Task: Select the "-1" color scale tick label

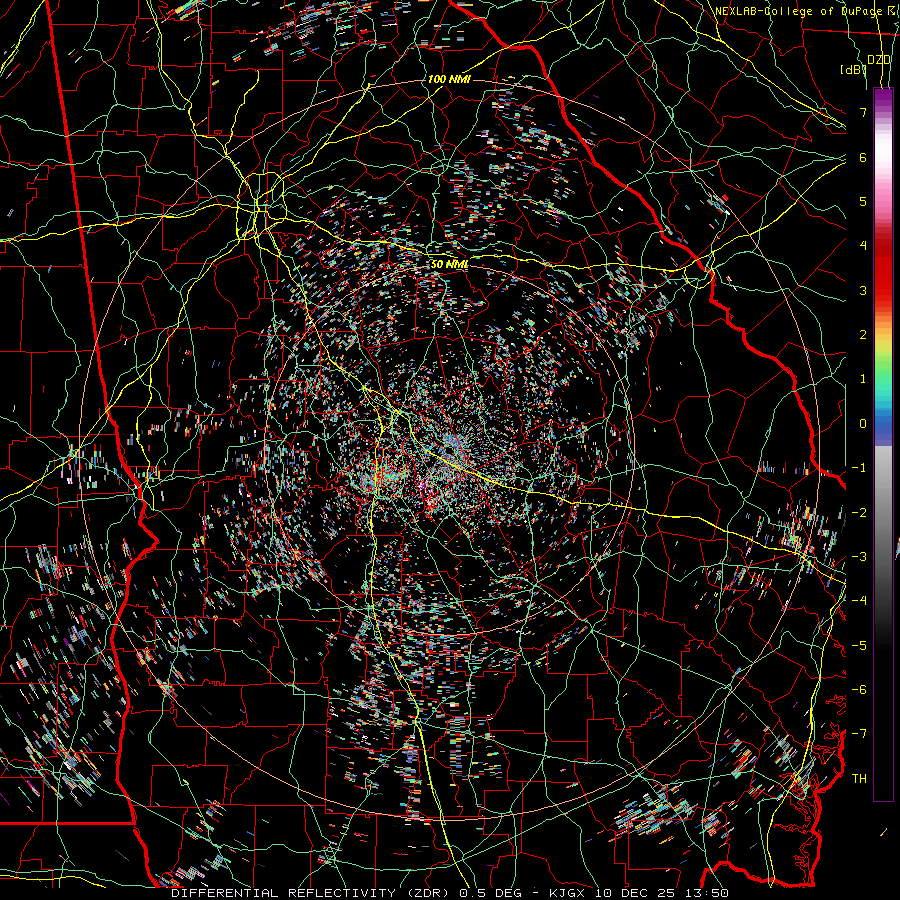Action: 859,468
